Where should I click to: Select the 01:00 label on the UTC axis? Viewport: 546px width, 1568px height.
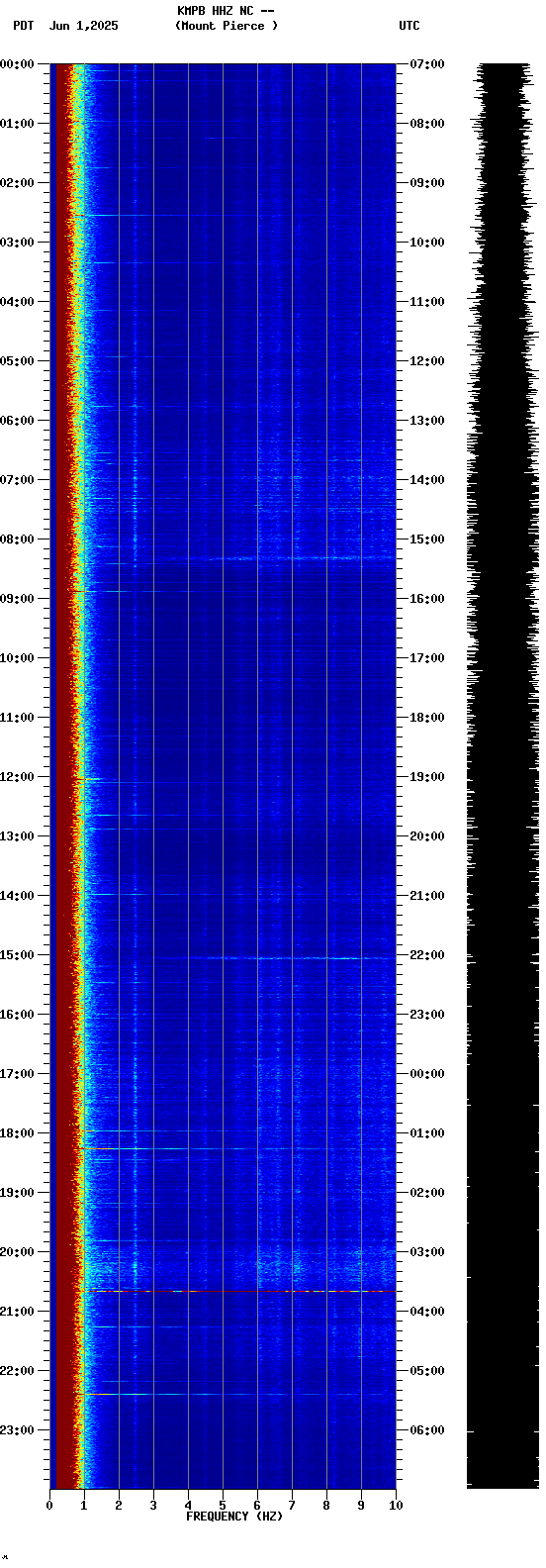click(x=427, y=1133)
